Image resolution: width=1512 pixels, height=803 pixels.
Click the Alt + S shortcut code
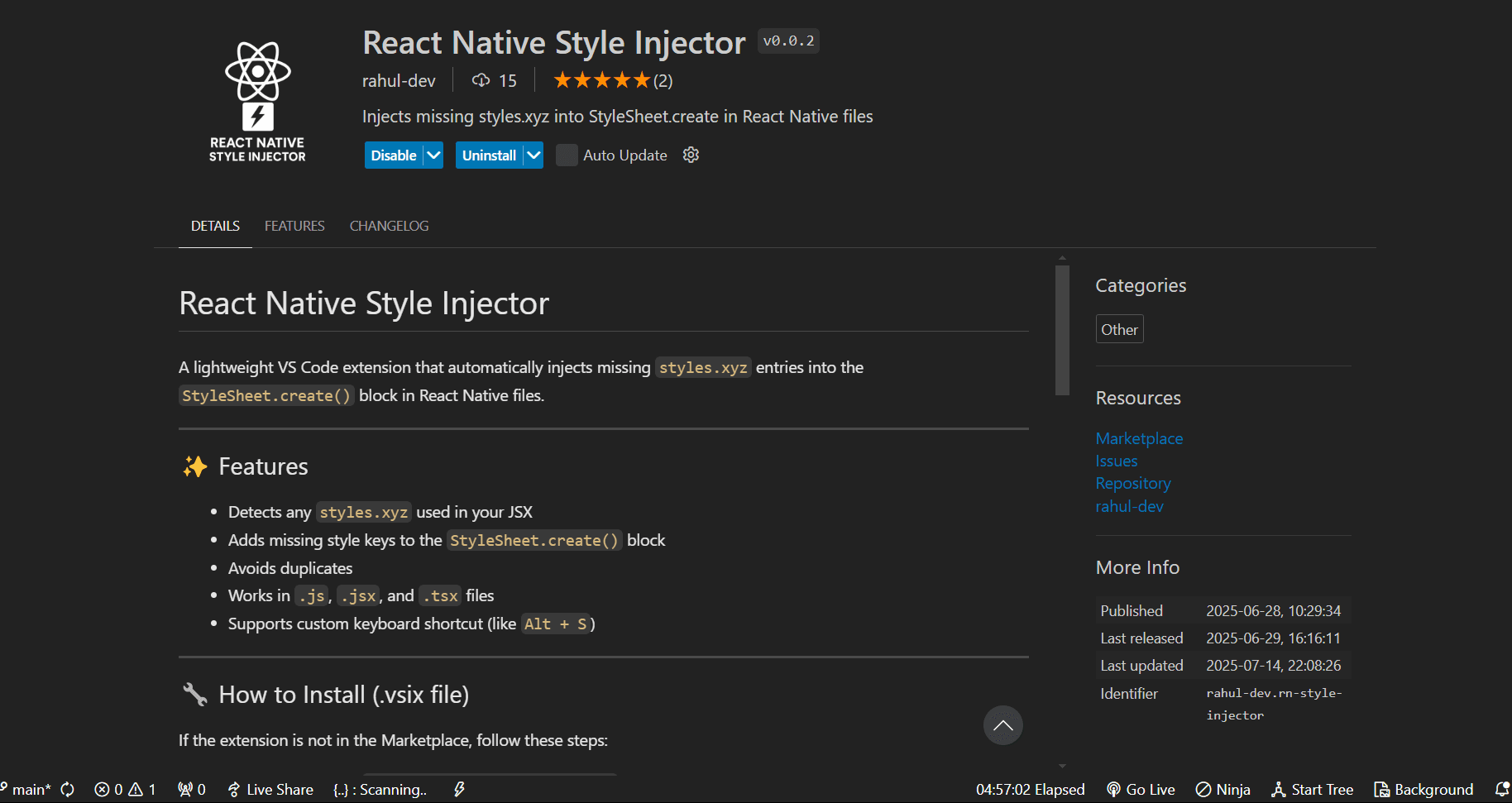click(x=555, y=624)
